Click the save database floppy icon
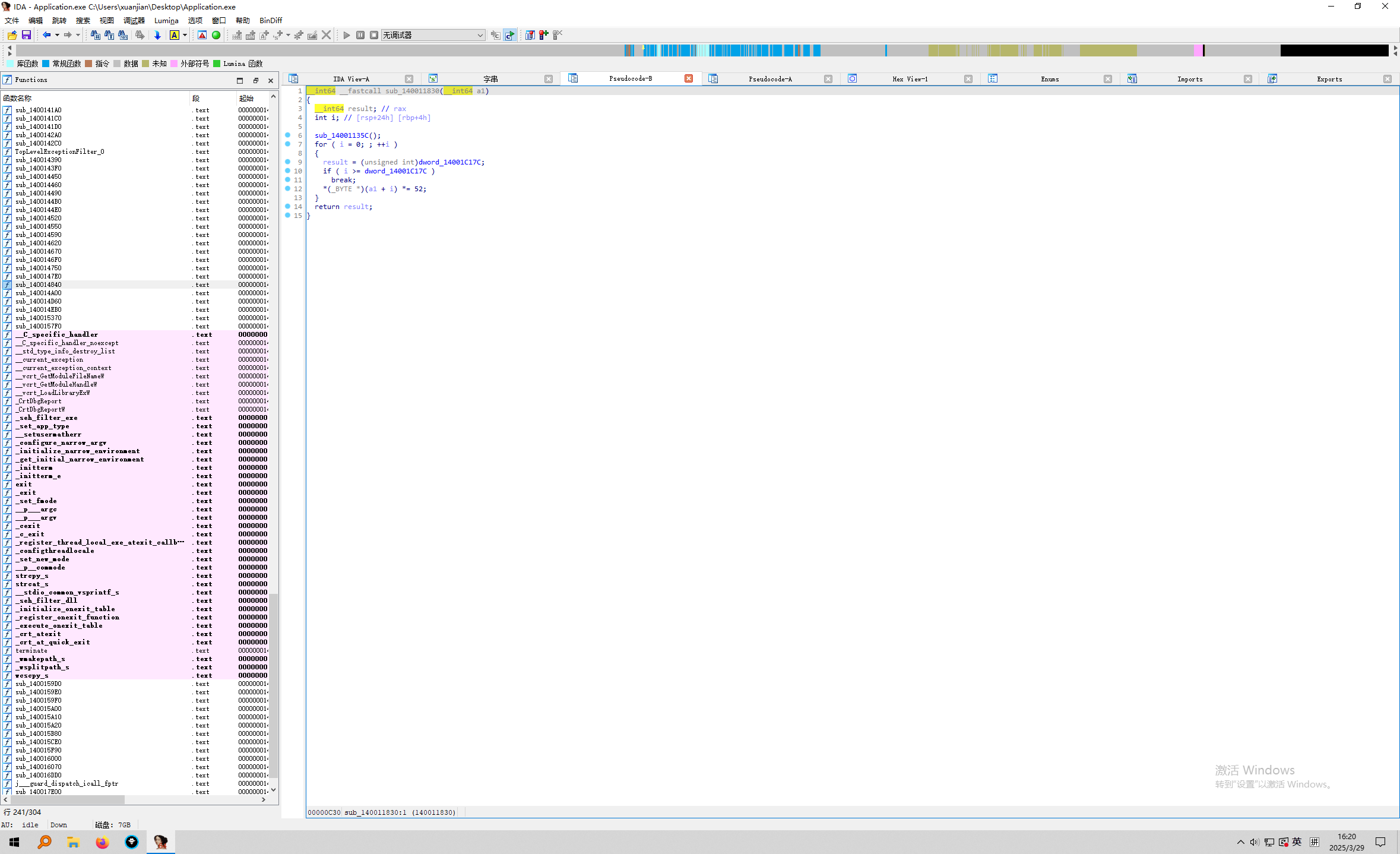The image size is (1400, 854). (x=26, y=35)
